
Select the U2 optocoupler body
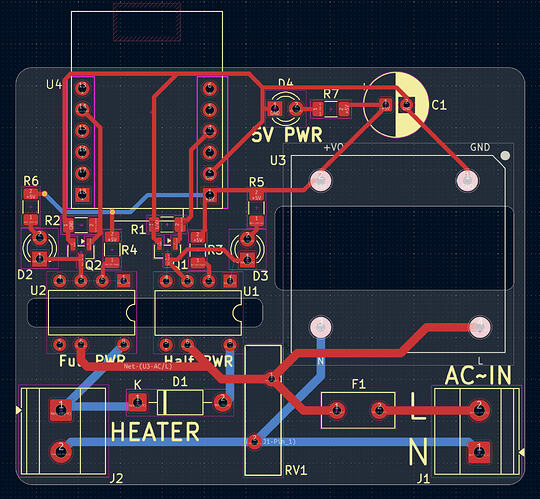(x=91, y=312)
